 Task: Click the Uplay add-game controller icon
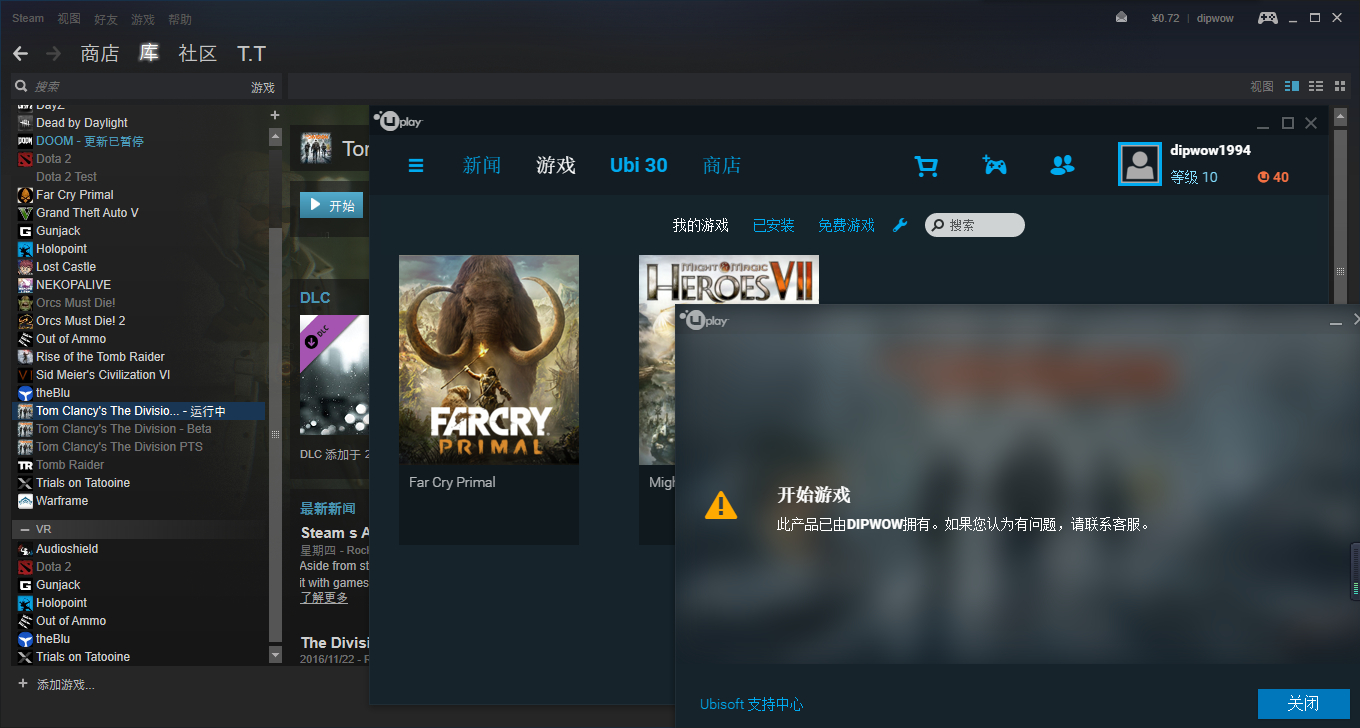pyautogui.click(x=994, y=165)
